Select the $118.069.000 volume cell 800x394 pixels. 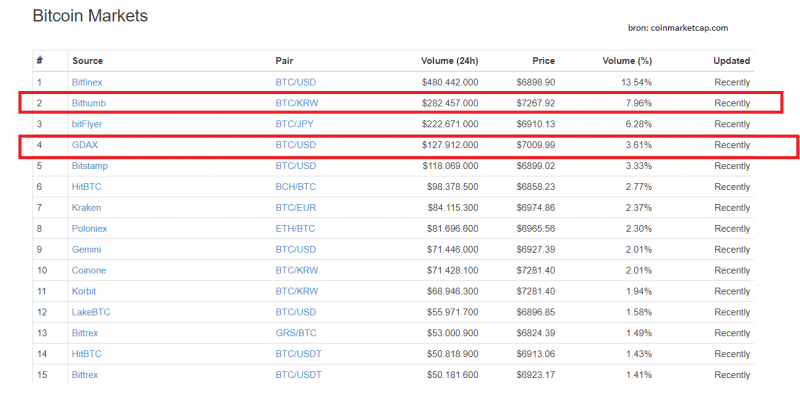tap(450, 166)
